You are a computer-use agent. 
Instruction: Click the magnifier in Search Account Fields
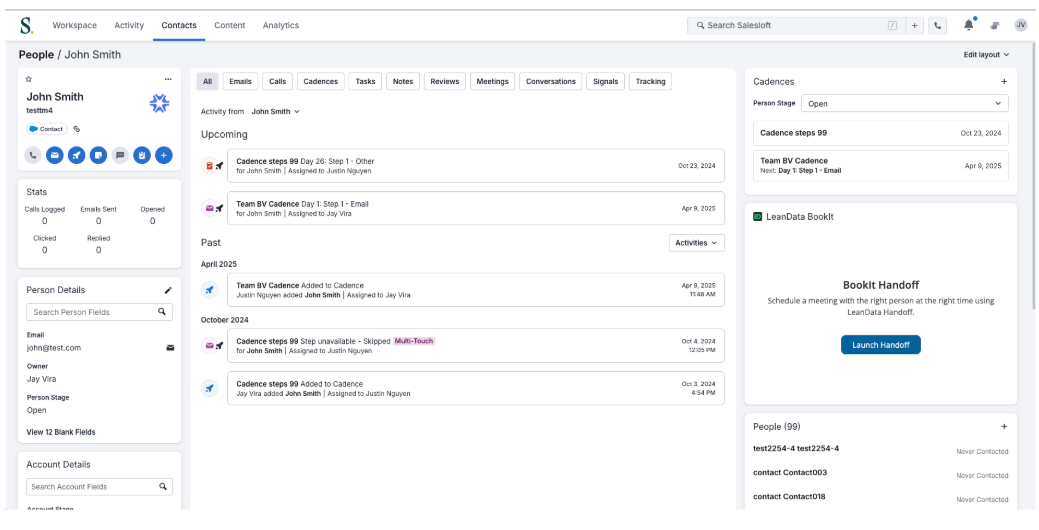tap(162, 486)
